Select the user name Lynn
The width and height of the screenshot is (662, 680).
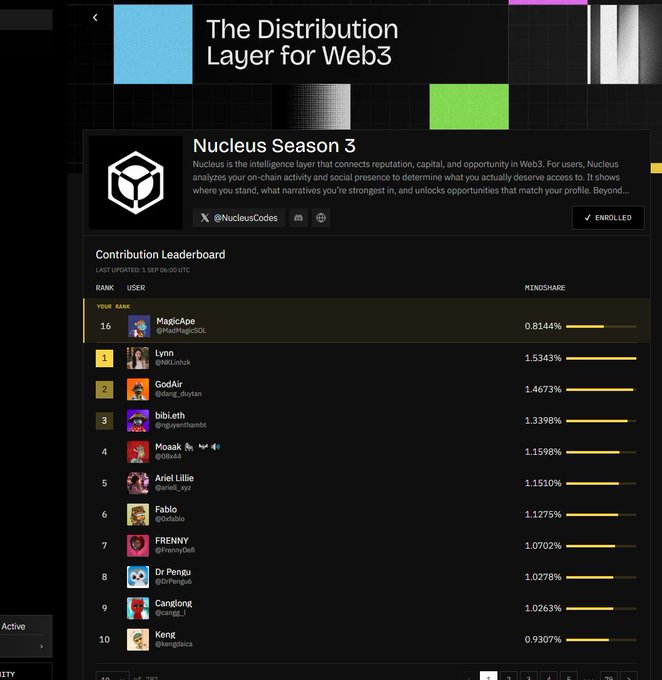pyautogui.click(x=164, y=353)
